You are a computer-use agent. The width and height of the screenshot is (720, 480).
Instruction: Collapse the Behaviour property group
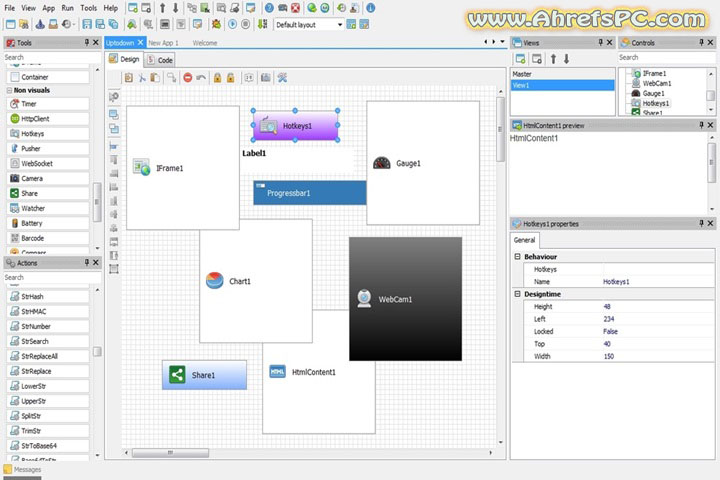pos(518,256)
